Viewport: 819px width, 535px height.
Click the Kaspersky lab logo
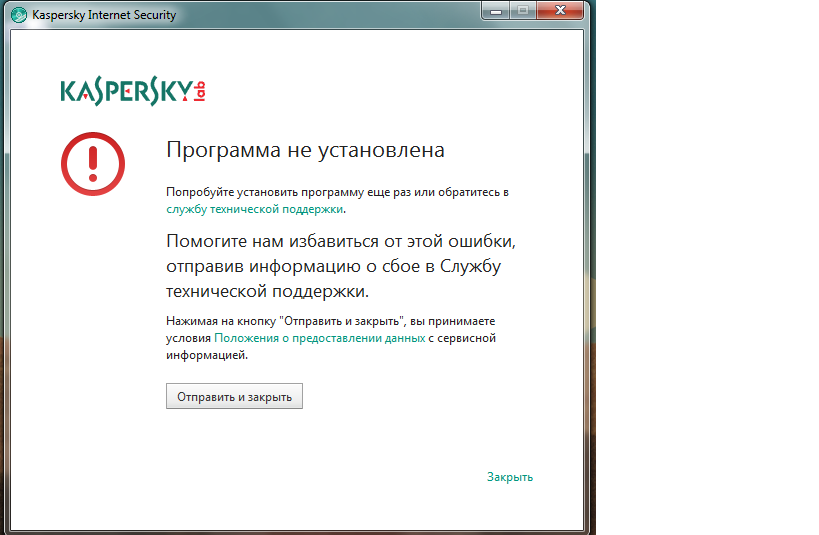click(x=133, y=91)
